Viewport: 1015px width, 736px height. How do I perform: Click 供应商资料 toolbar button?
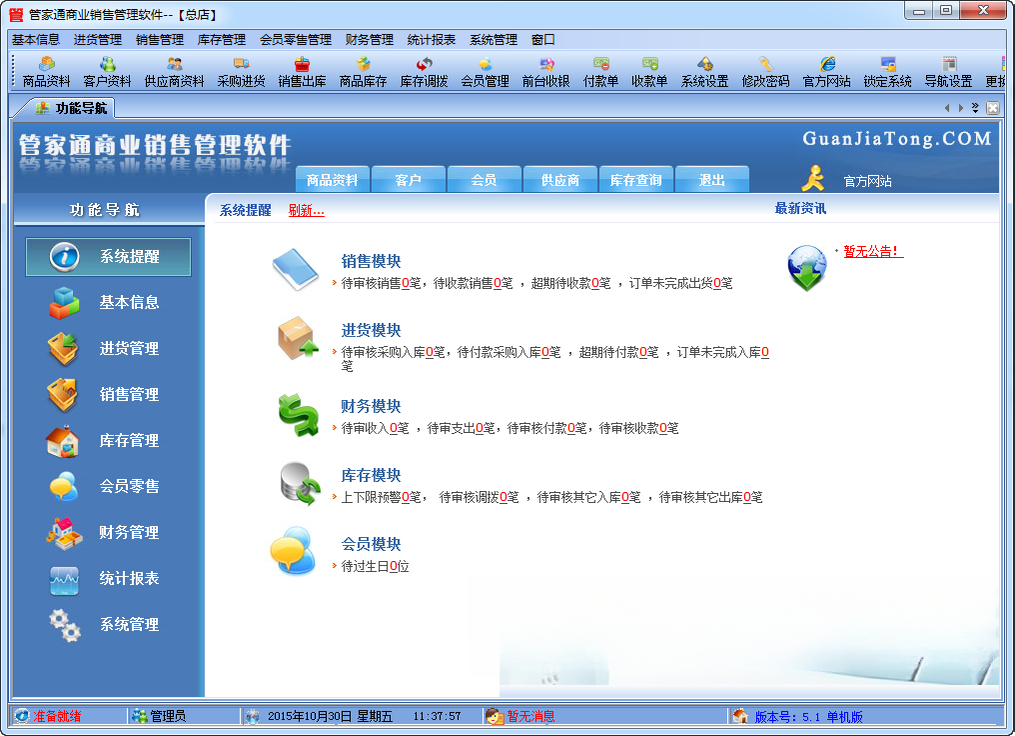[x=174, y=72]
